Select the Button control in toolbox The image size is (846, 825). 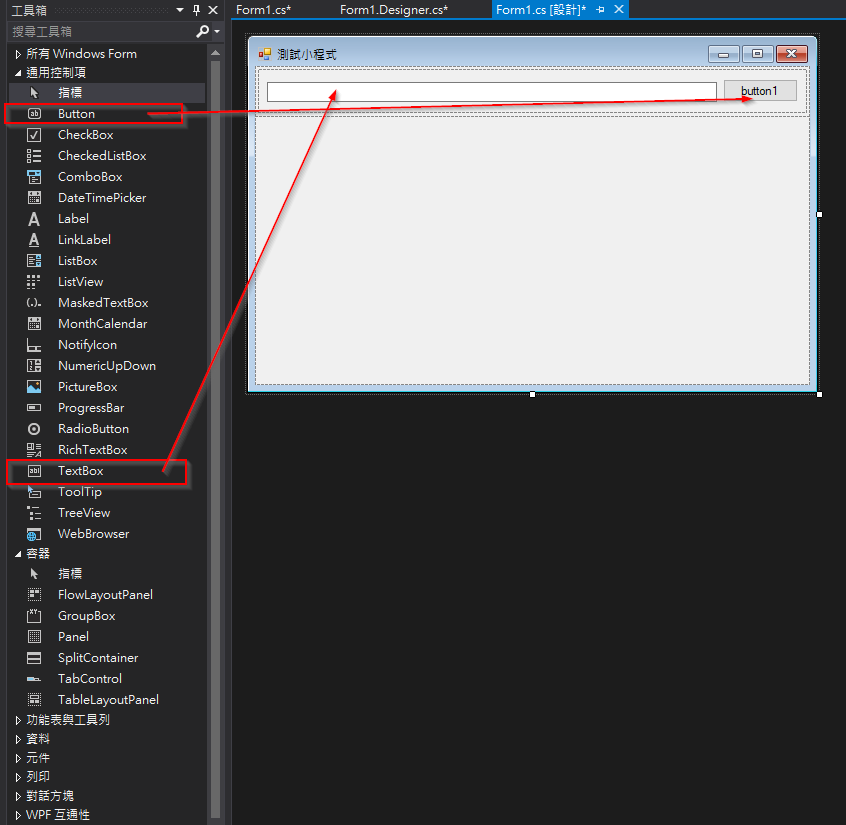pos(76,114)
